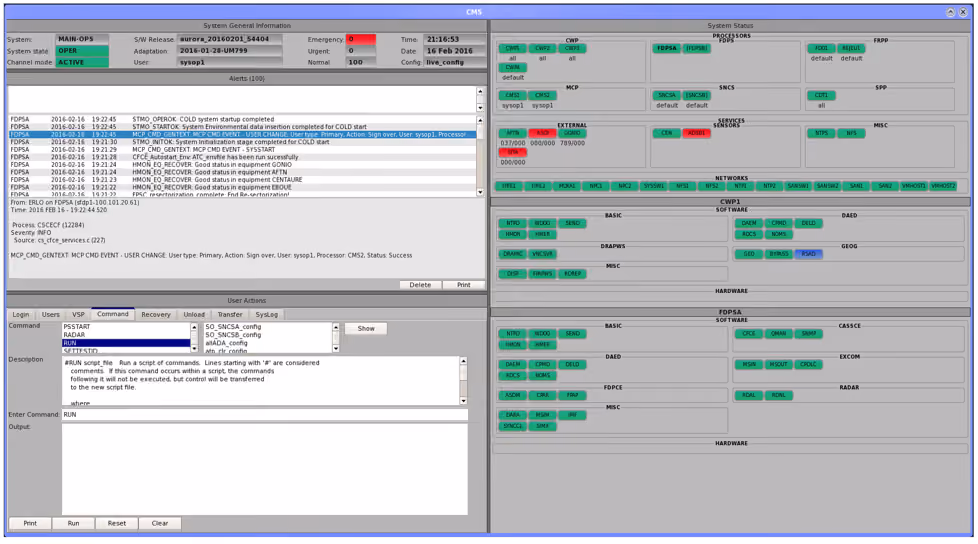Select the FDPSA processor status indicator

point(666,48)
